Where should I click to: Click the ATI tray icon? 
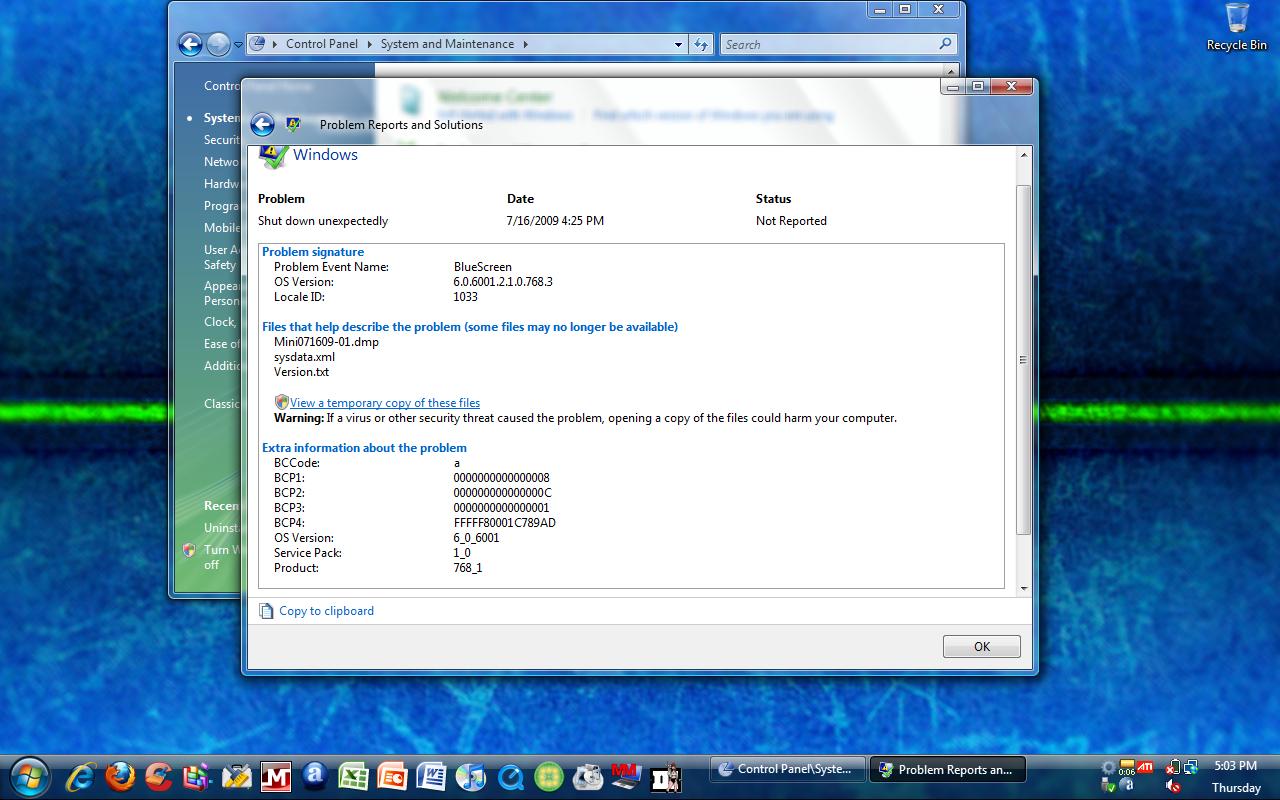(x=1144, y=767)
